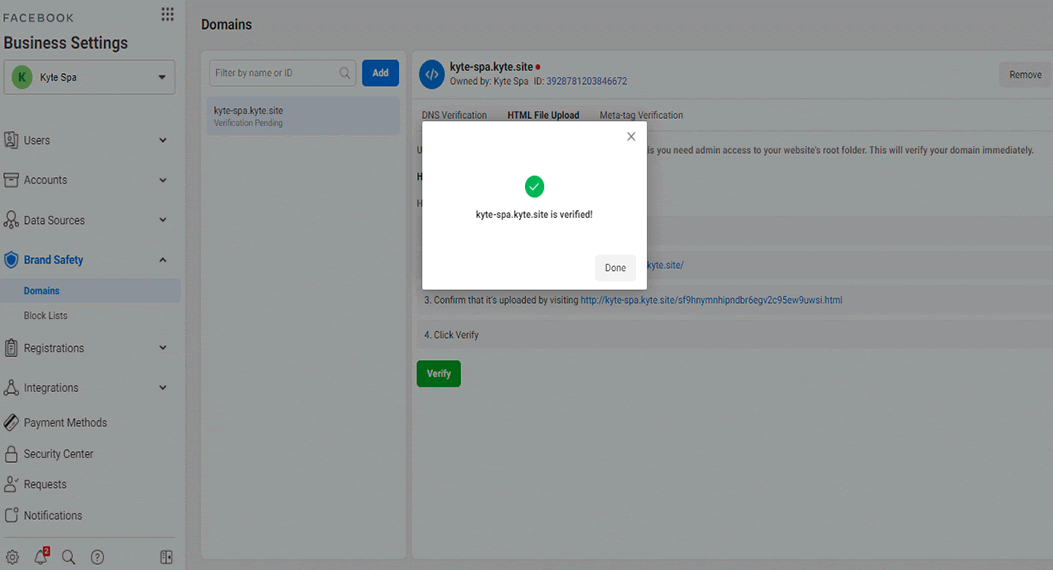This screenshot has height=570, width=1053.
Task: Click the Kyte Spa avatar K icon
Action: [x=22, y=77]
